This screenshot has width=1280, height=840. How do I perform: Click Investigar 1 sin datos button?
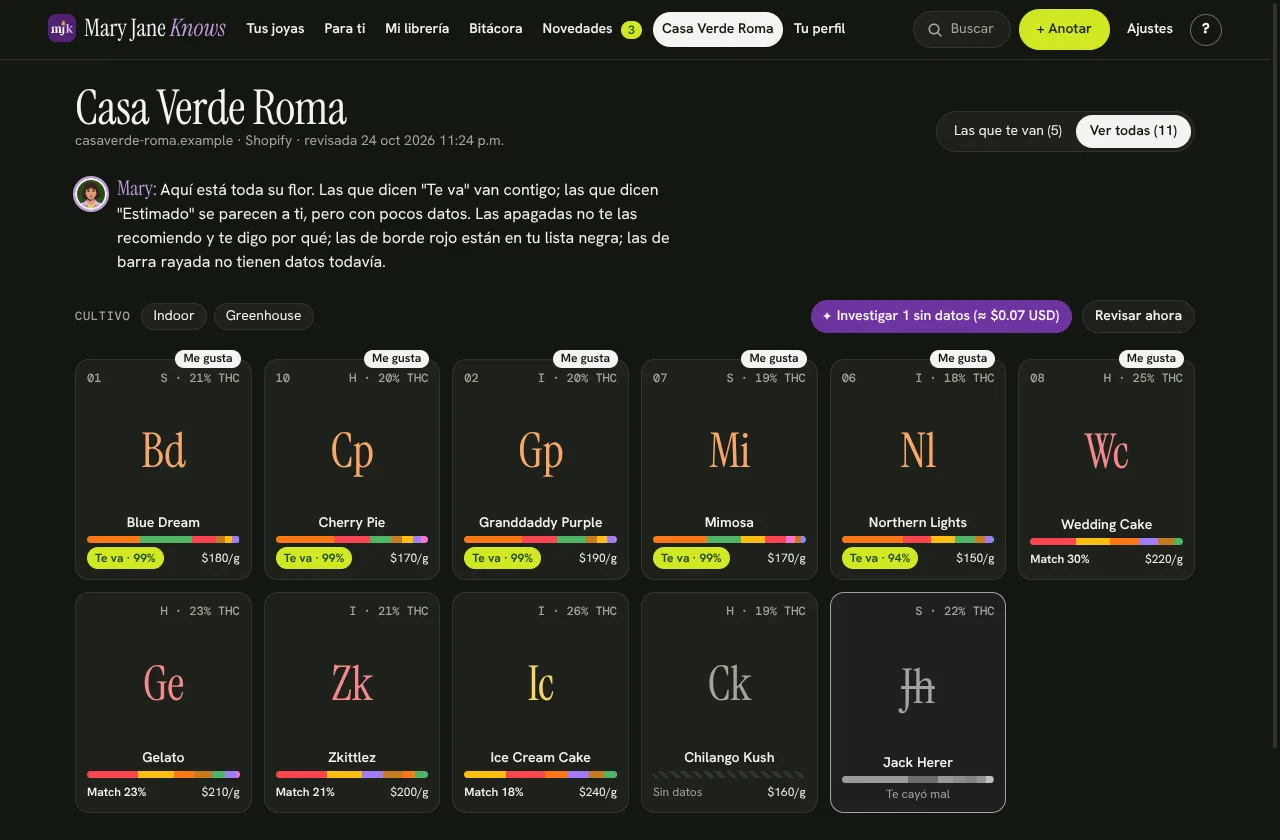(x=941, y=316)
